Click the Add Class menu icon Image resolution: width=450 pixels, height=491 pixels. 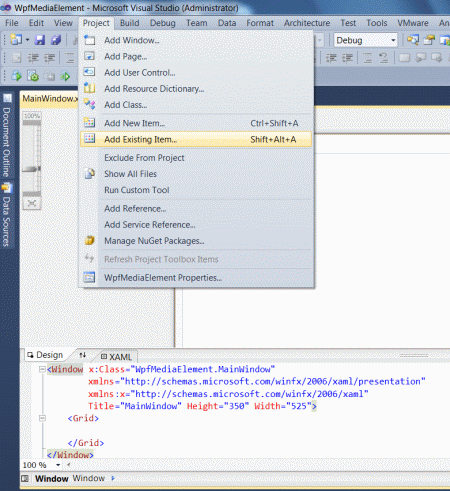click(89, 104)
